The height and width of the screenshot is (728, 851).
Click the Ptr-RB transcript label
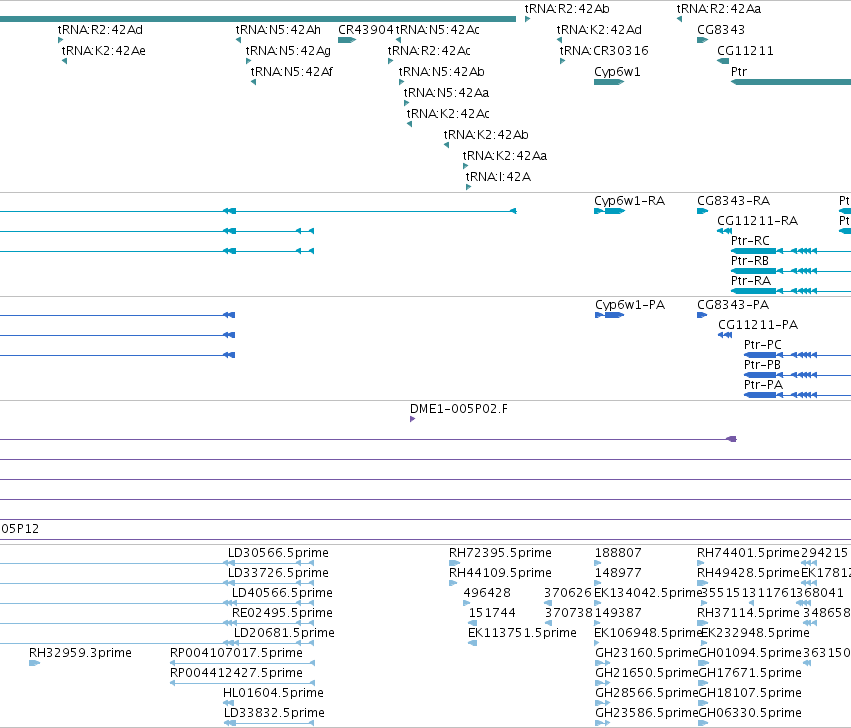pyautogui.click(x=750, y=261)
